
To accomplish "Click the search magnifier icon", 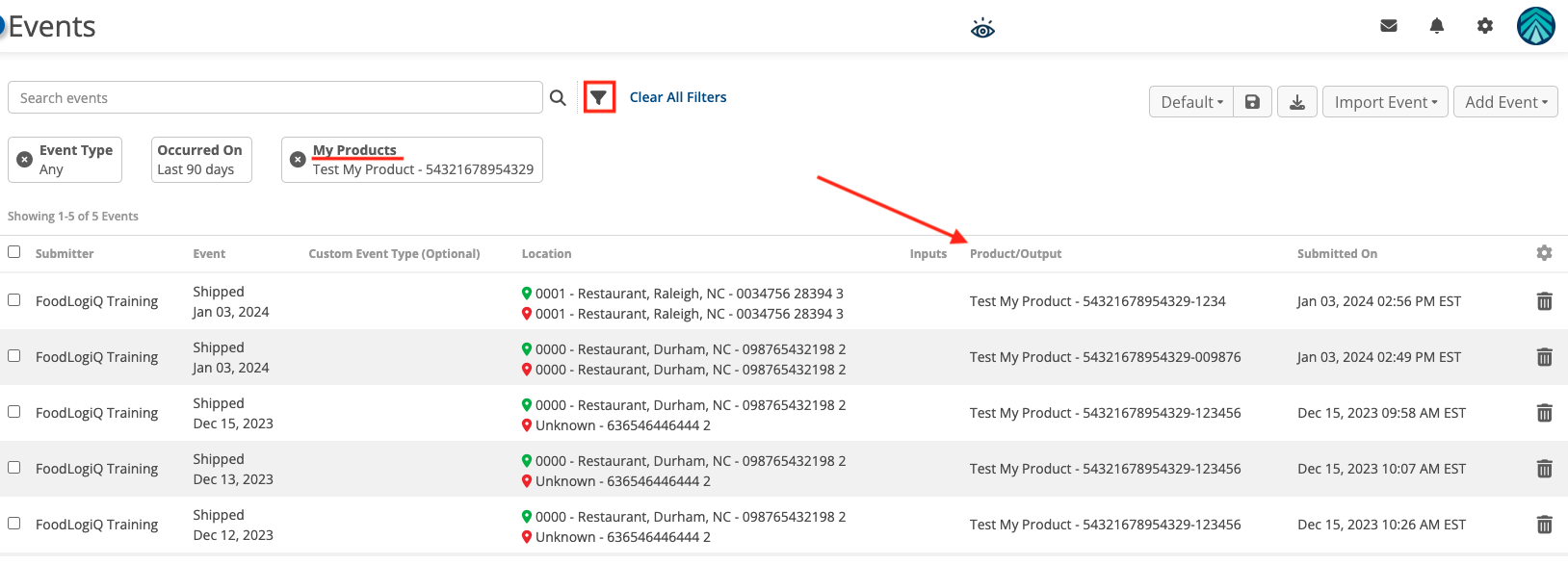I will click(x=558, y=97).
